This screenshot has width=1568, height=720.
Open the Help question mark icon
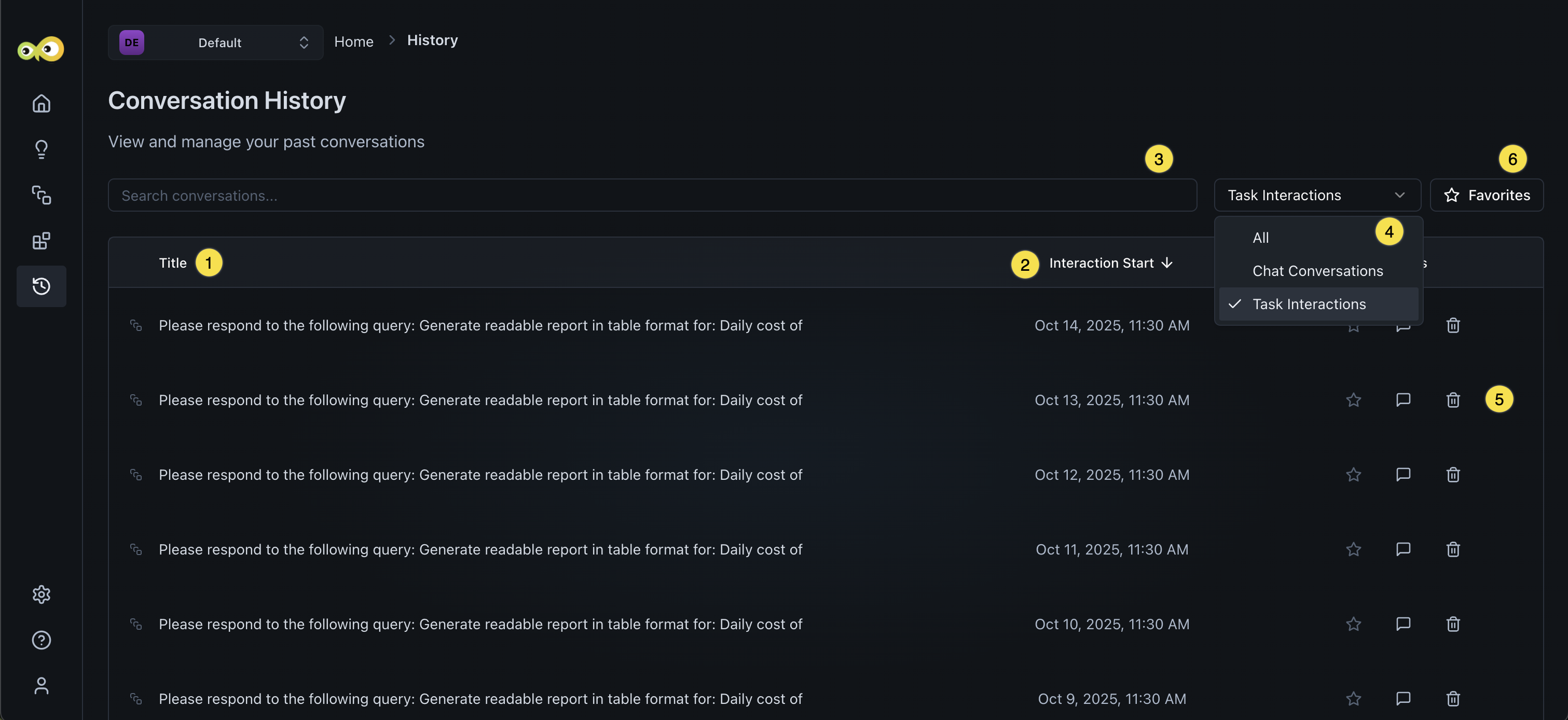click(x=42, y=640)
